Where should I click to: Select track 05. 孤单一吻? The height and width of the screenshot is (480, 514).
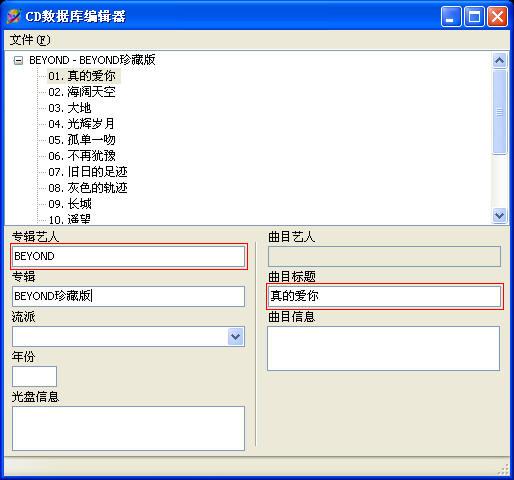point(82,140)
